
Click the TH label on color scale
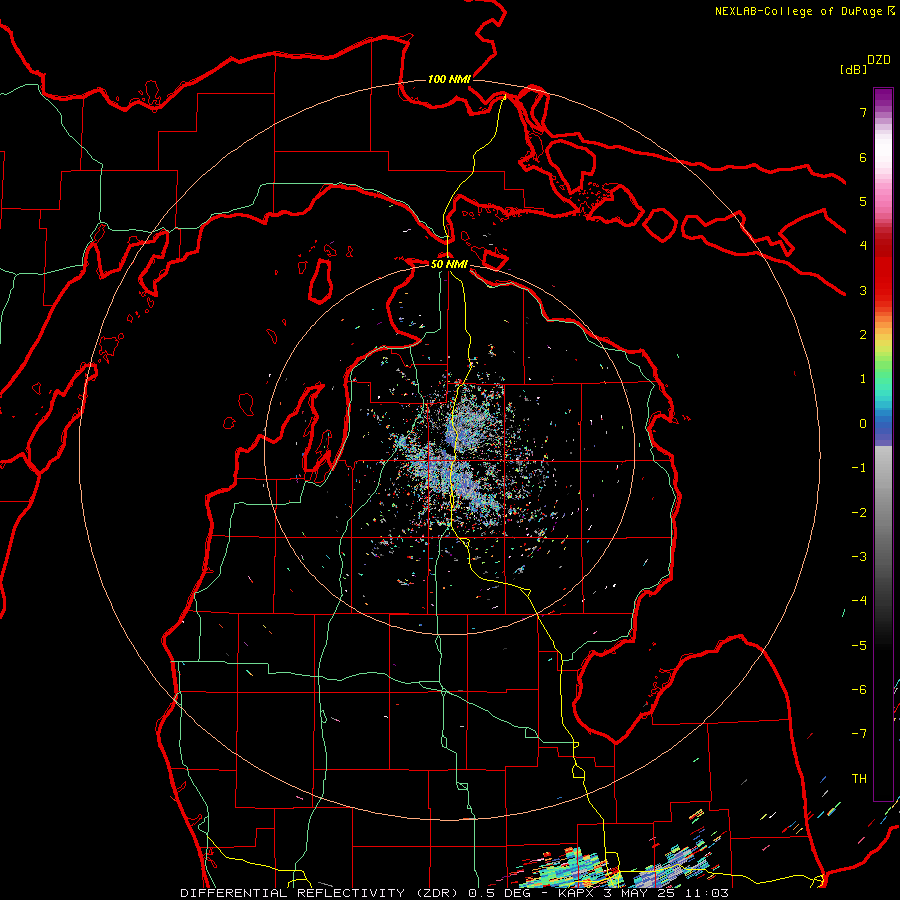tap(859, 778)
